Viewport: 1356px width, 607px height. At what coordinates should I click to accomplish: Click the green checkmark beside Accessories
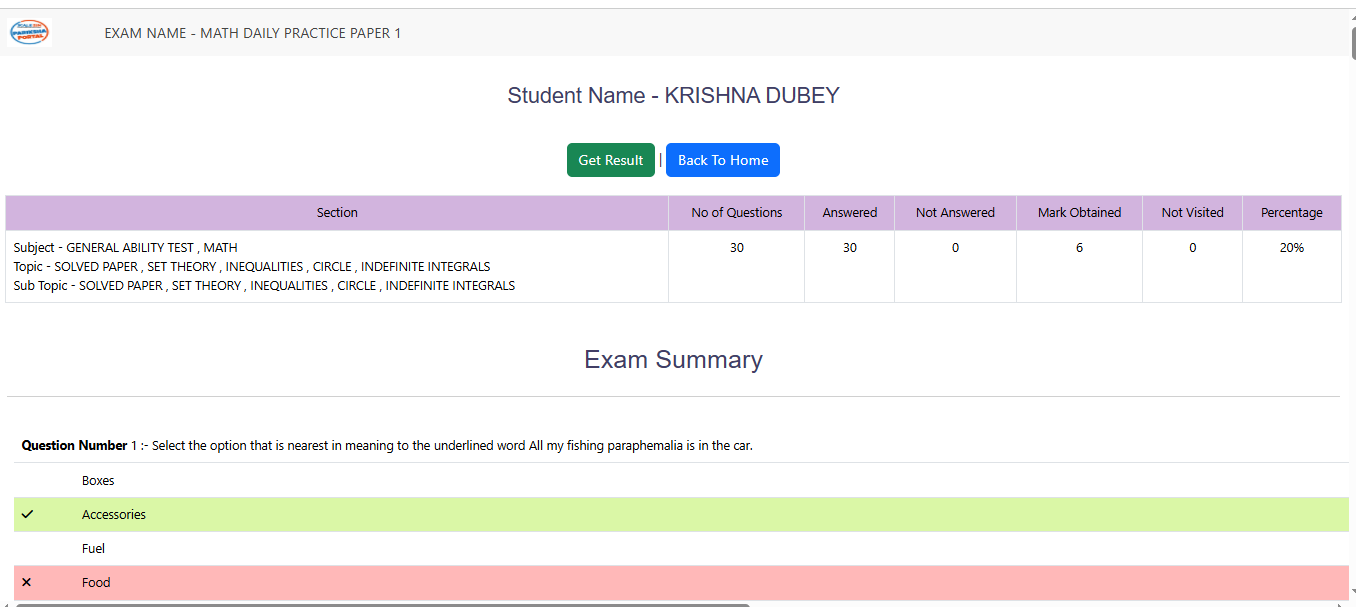27,514
